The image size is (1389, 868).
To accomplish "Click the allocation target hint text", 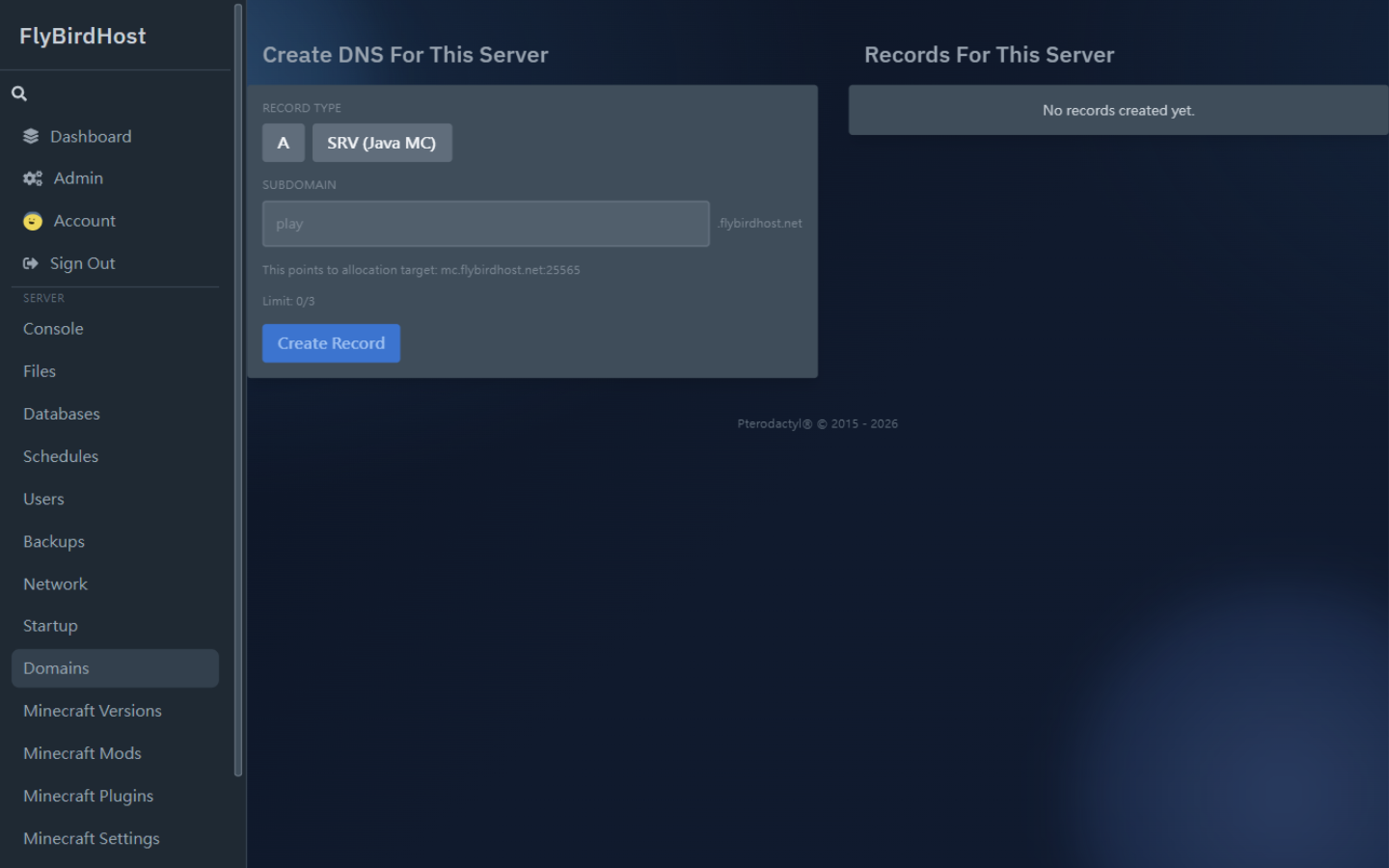I will tap(422, 270).
